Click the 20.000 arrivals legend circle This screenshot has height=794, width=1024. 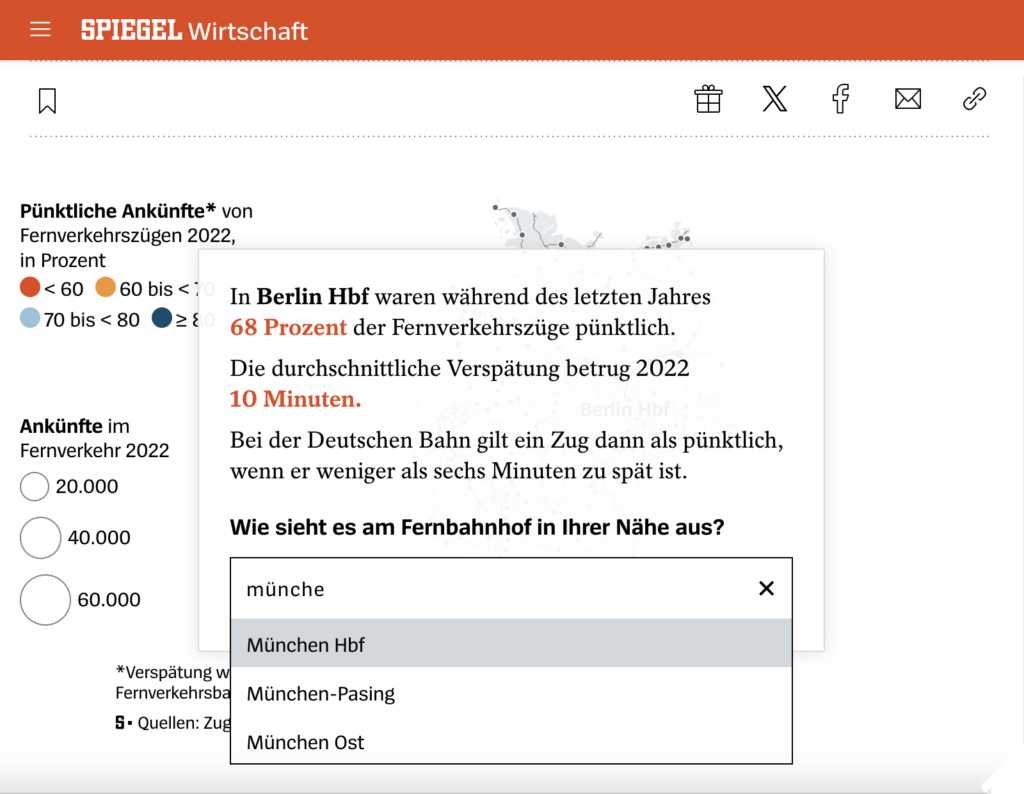(x=35, y=486)
